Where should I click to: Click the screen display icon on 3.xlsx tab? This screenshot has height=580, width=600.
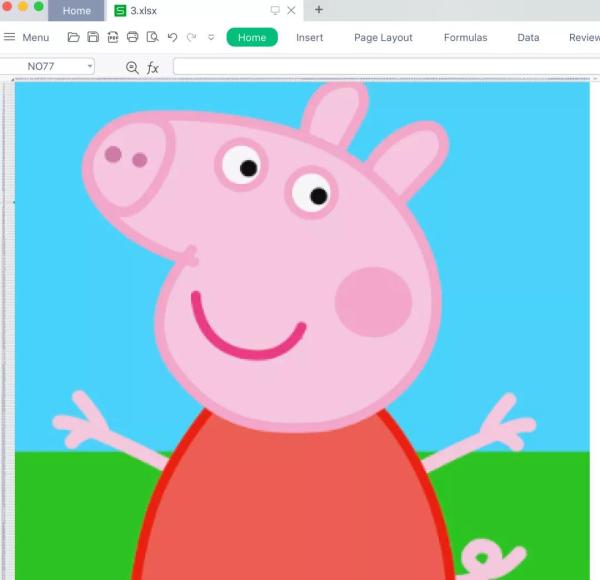click(275, 10)
